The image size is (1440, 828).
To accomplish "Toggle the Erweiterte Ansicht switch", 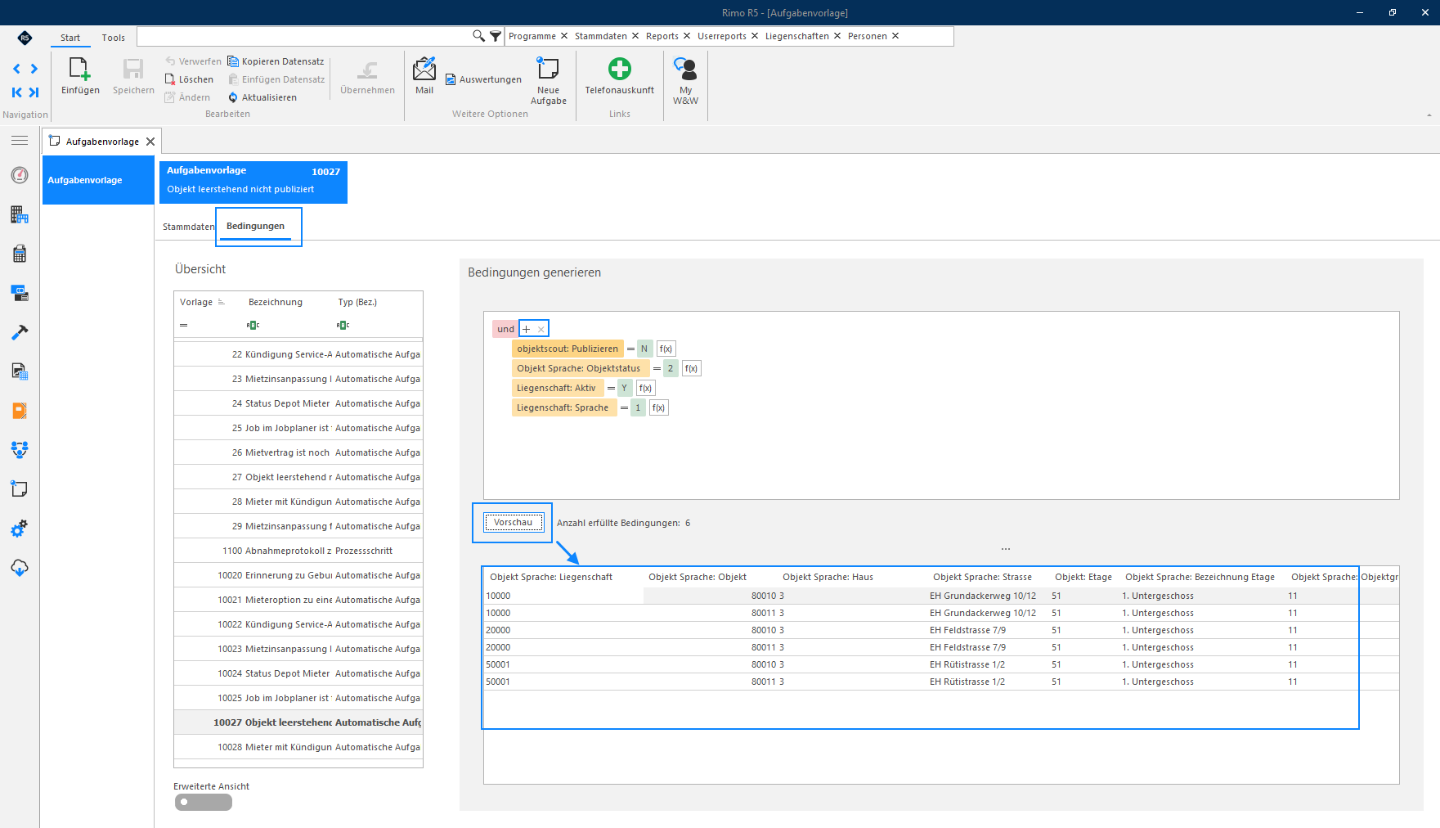I will click(203, 802).
